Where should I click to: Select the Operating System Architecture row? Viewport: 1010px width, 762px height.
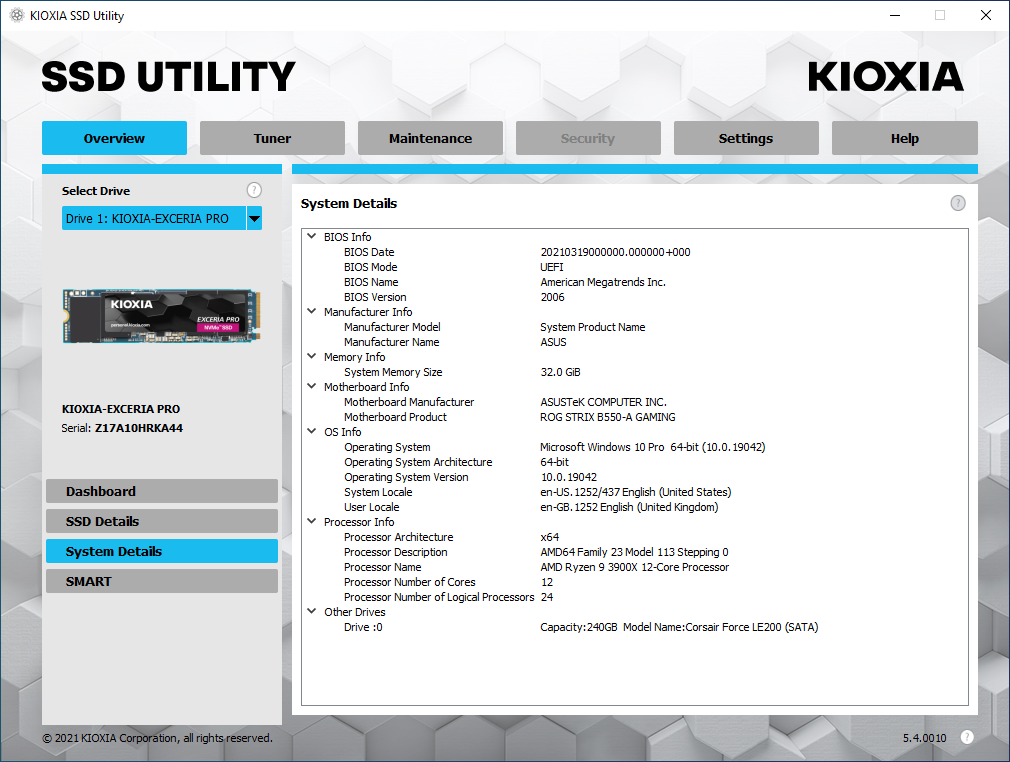point(634,462)
